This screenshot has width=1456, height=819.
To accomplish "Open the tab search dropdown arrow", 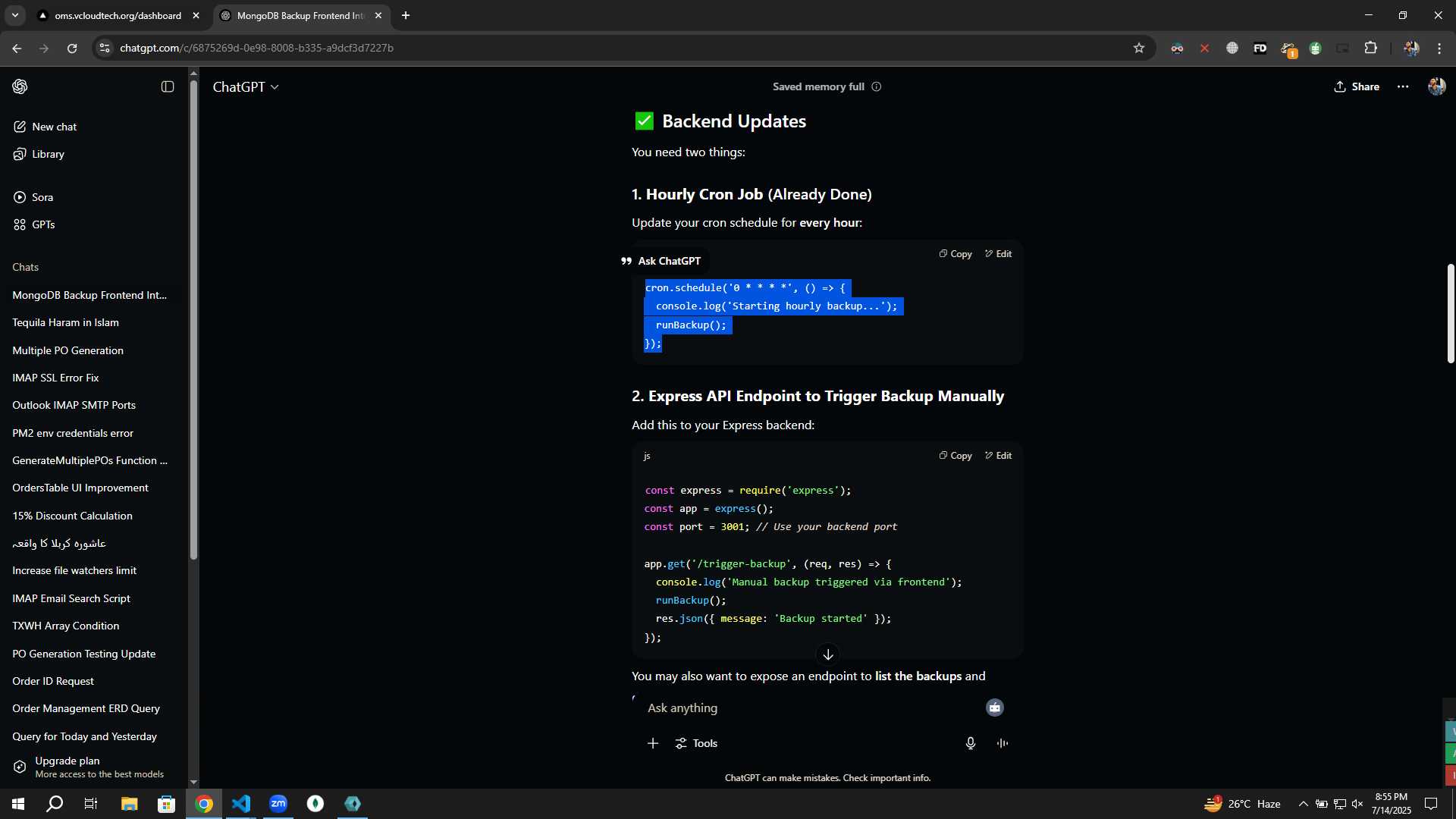I will [x=14, y=15].
